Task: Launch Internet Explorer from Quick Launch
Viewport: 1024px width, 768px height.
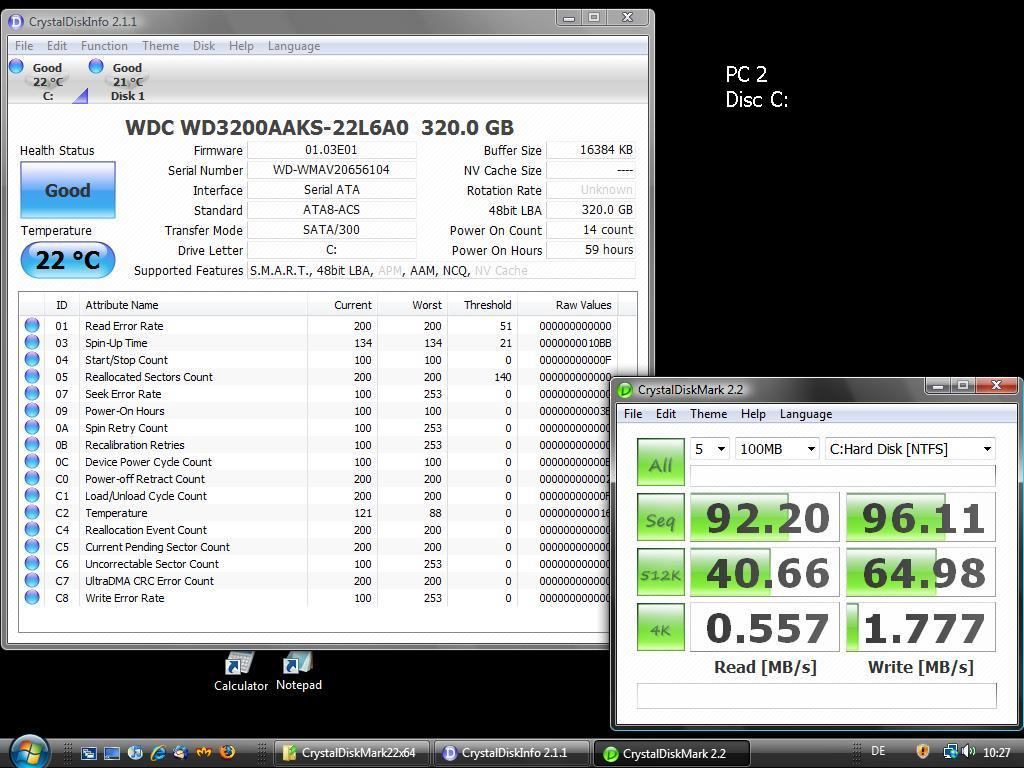Action: 158,752
